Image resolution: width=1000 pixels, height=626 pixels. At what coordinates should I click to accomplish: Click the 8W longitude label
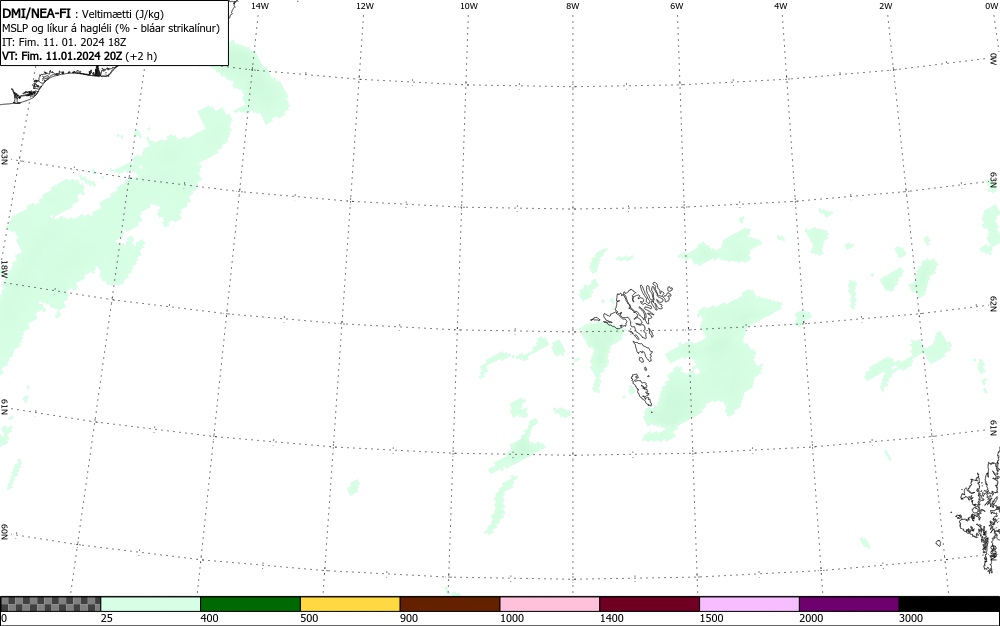(572, 6)
